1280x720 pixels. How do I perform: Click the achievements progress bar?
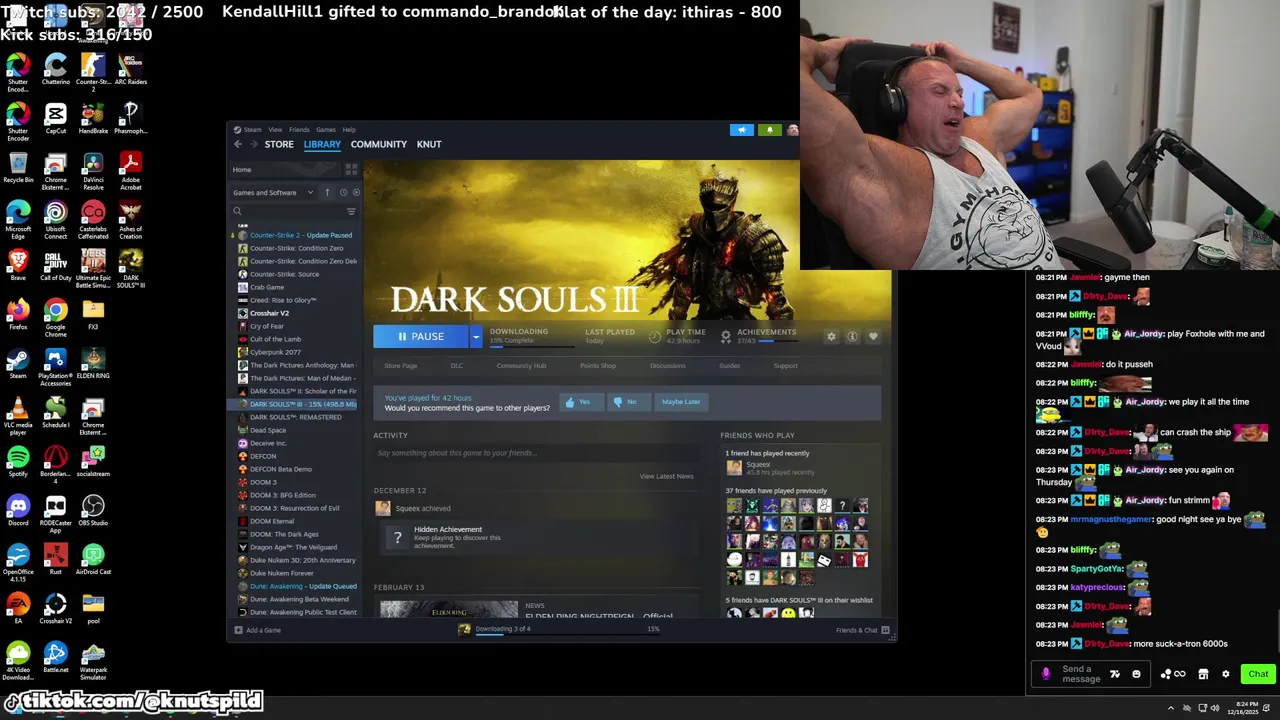780,341
